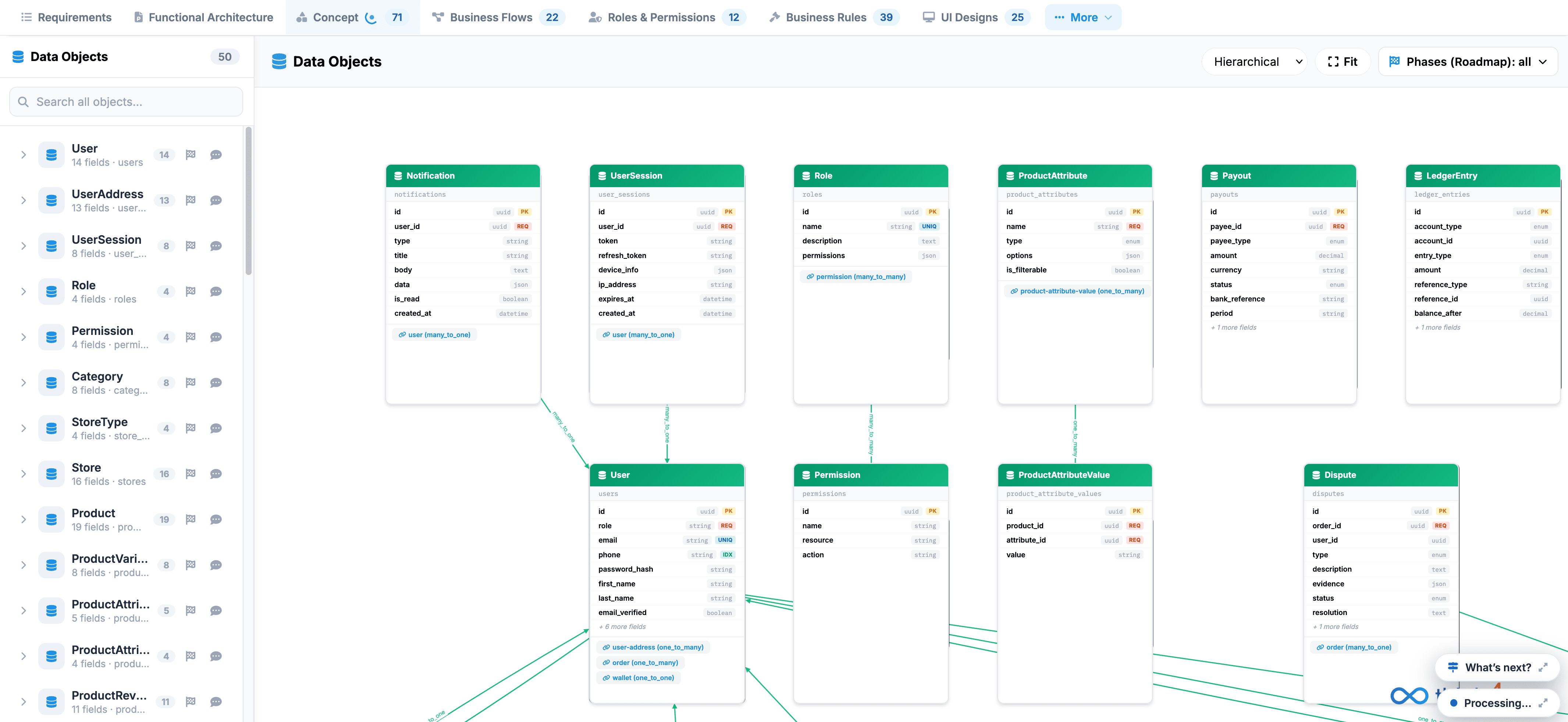Open the comment bubble for Store
This screenshot has width=1568, height=722.
(216, 474)
